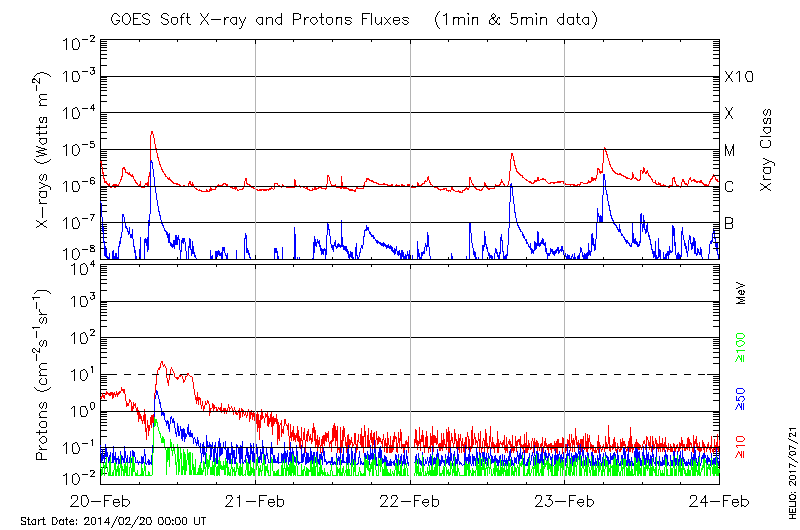Image resolution: width=800 pixels, height=530 pixels.
Task: Click the tallest red X-ray peak on 20-Feb
Action: (x=152, y=132)
